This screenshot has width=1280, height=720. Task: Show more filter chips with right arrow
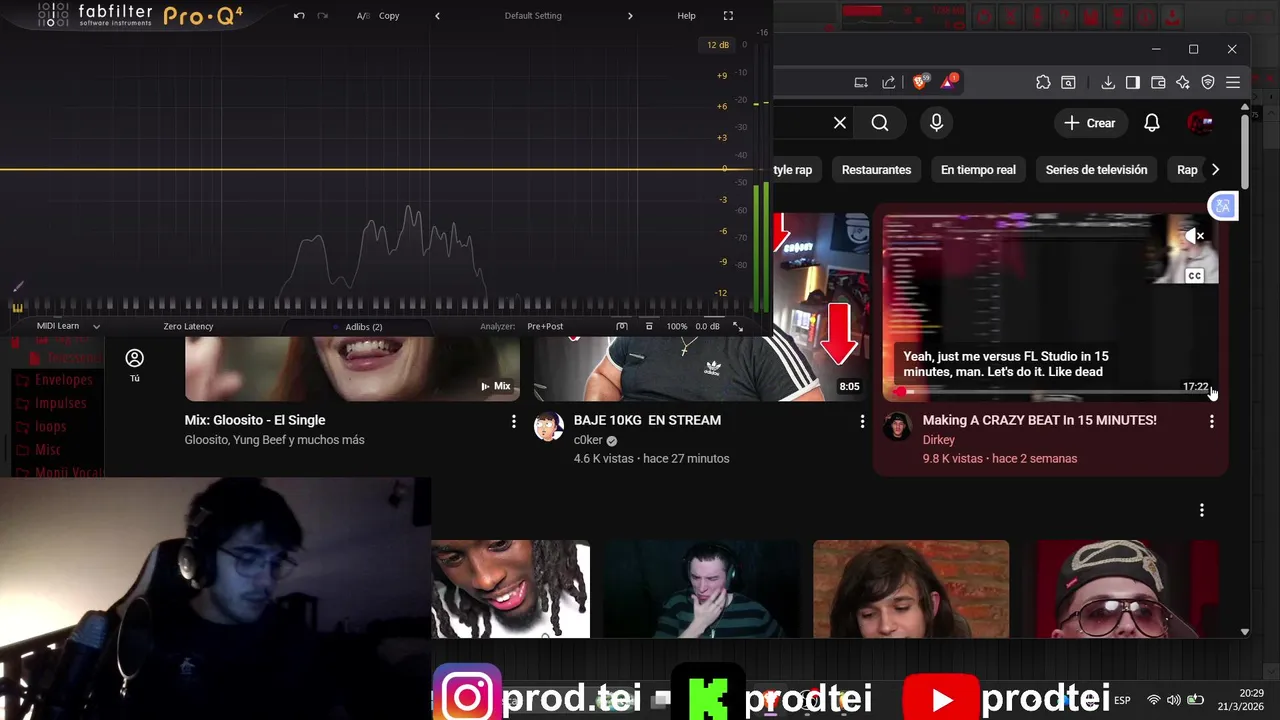click(1215, 170)
